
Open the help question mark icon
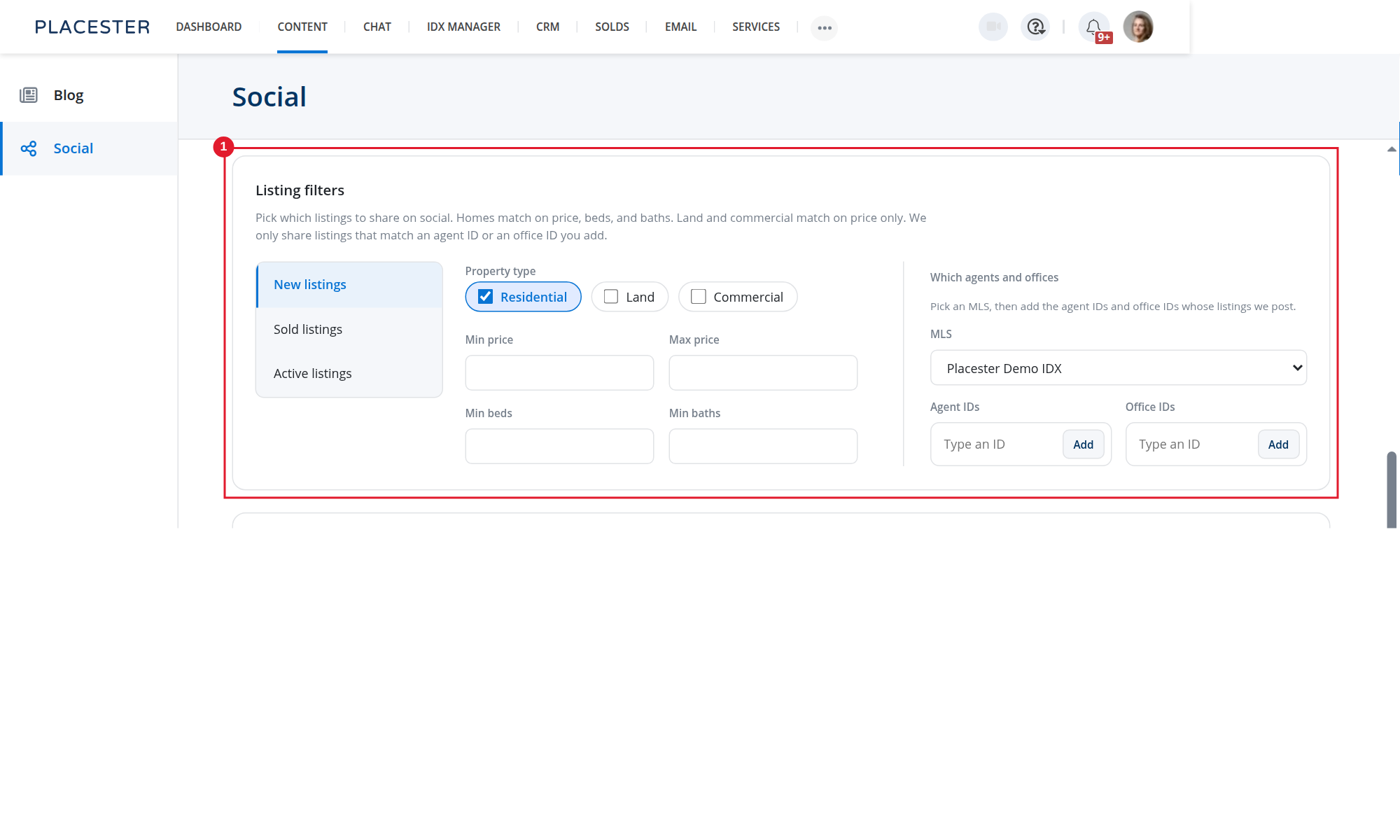click(x=1035, y=27)
